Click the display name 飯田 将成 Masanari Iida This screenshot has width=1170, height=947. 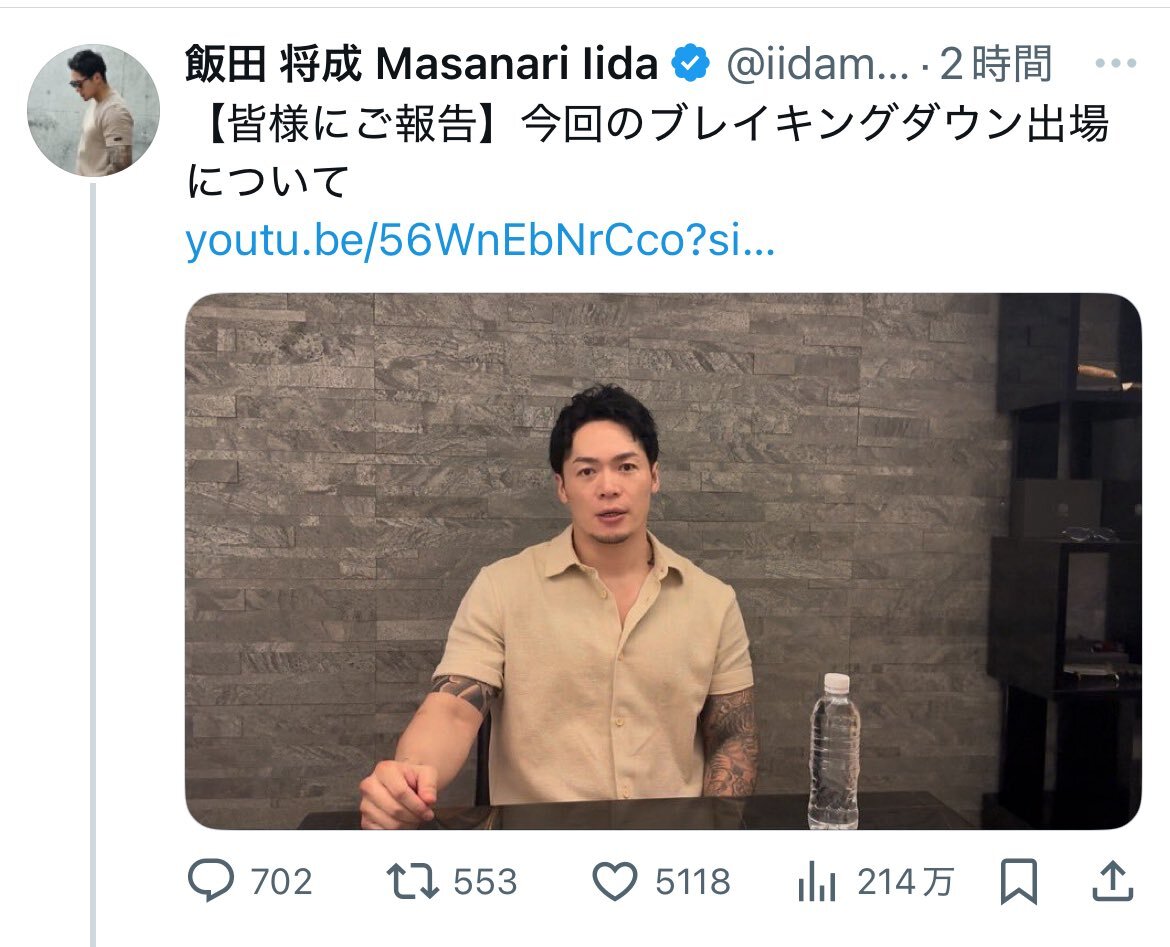point(422,63)
